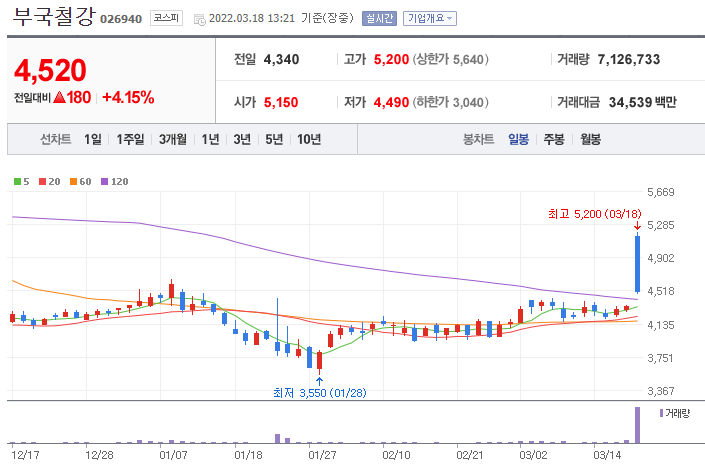The width and height of the screenshot is (705, 468).
Task: Open the 기업개요 dropdown
Action: (430, 18)
